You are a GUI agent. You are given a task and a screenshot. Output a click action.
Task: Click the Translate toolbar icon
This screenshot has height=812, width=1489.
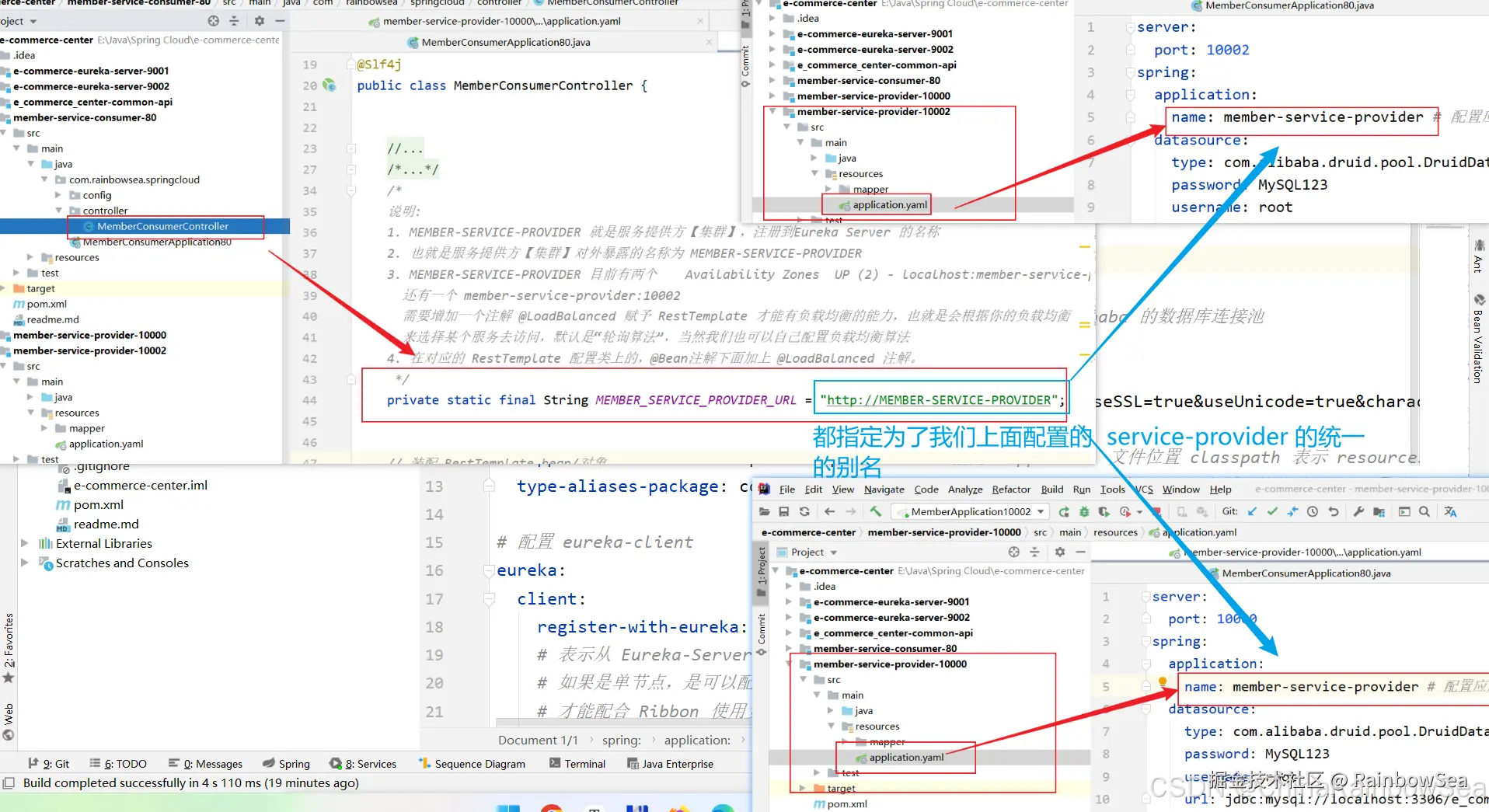tap(1450, 512)
